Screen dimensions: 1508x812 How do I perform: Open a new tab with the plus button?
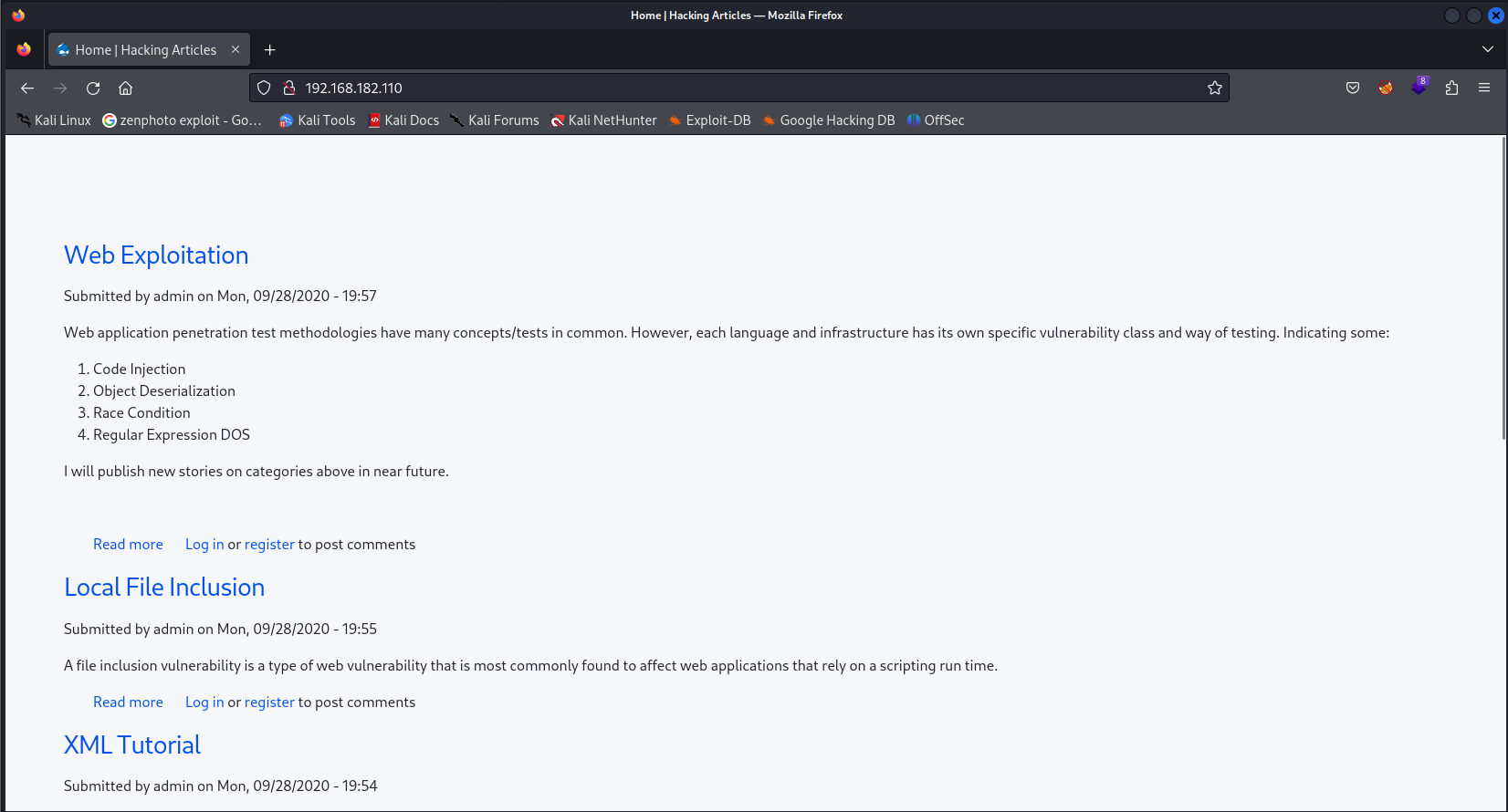pos(269,50)
